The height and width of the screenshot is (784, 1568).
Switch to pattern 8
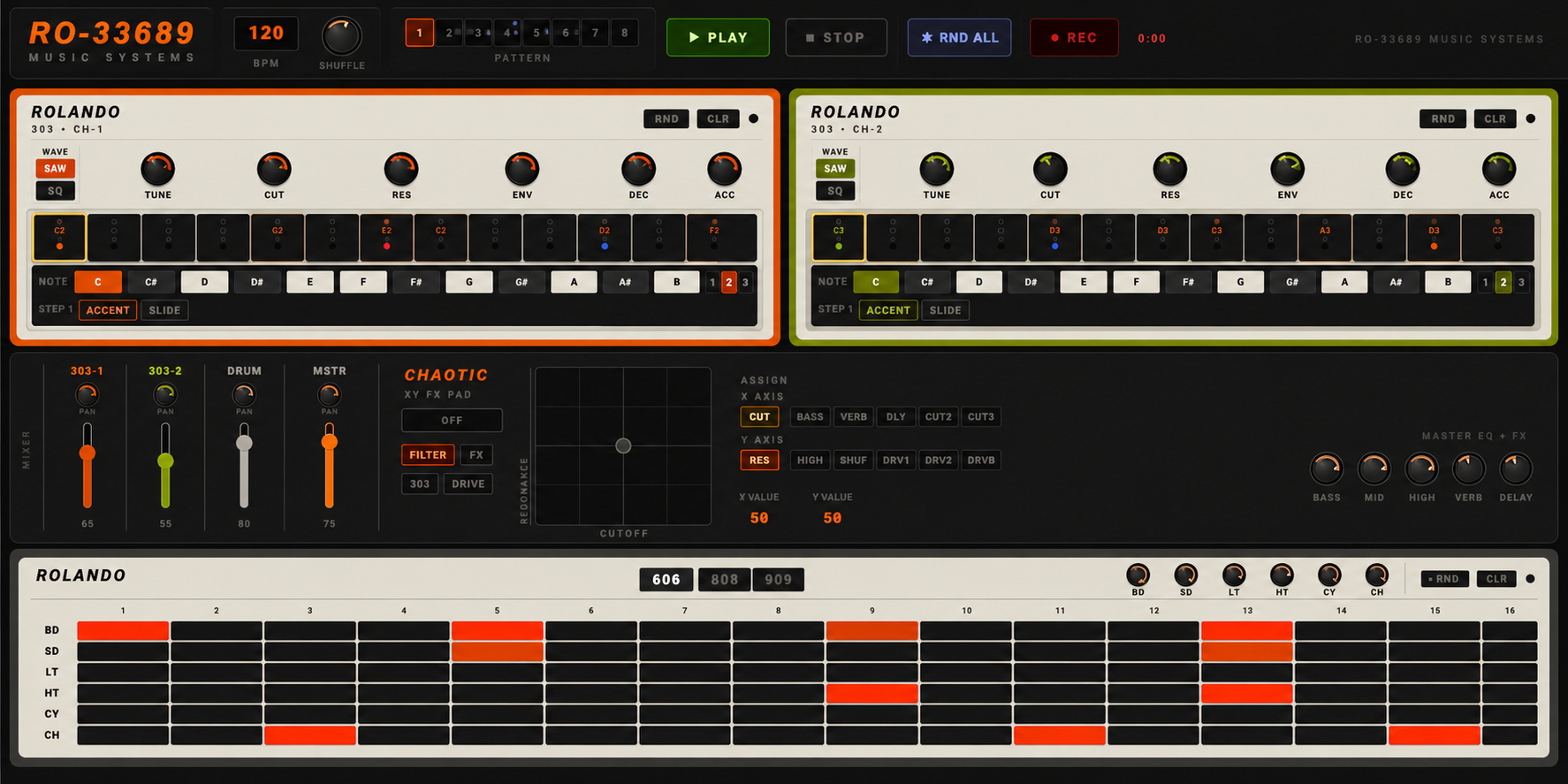[625, 33]
